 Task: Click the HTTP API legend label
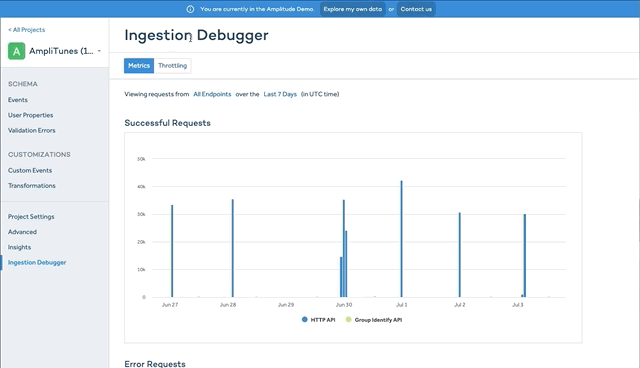point(323,320)
